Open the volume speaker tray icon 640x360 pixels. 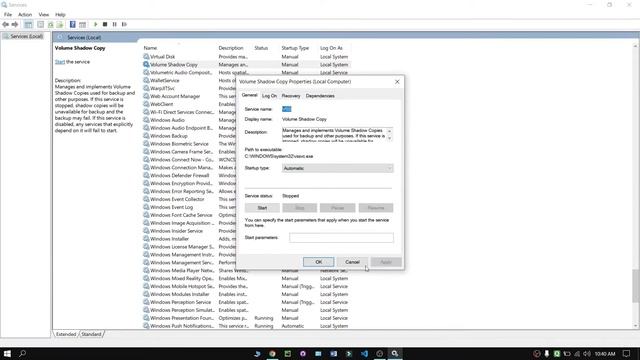(x=587, y=353)
